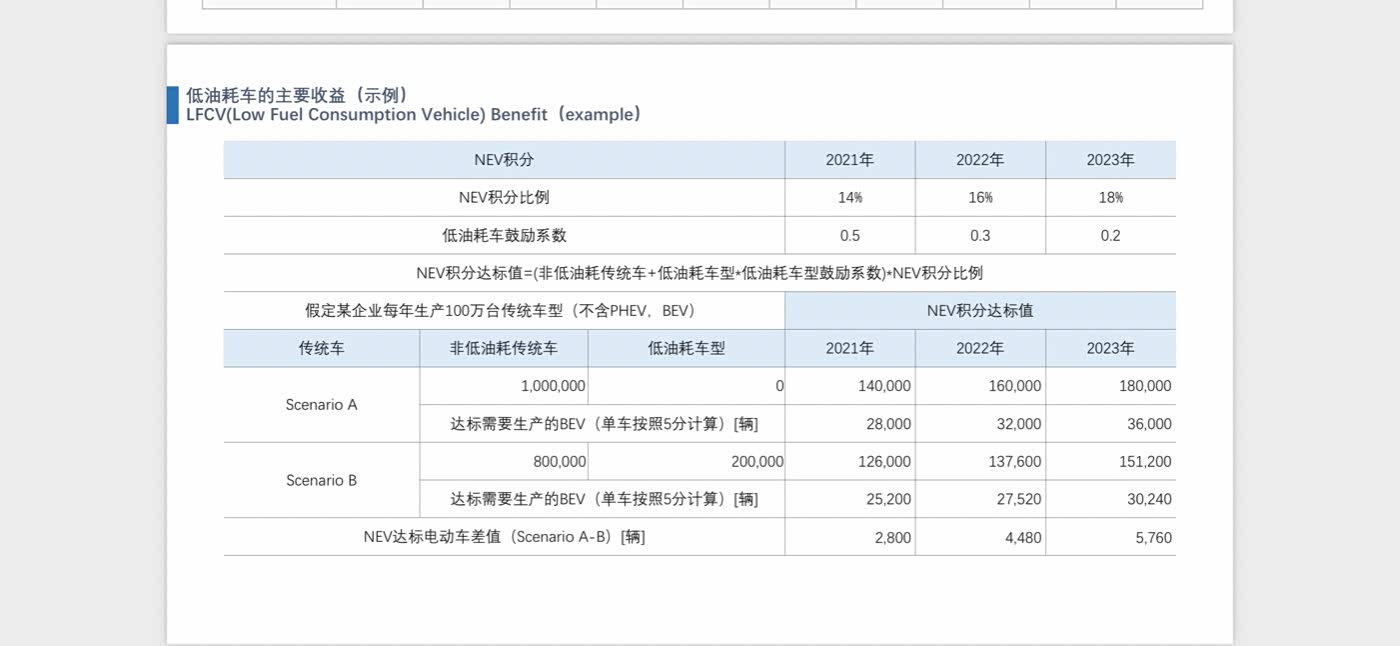The image size is (1400, 646).
Task: Click the English LFCV Benefit (example) heading
Action: pyautogui.click(x=413, y=115)
